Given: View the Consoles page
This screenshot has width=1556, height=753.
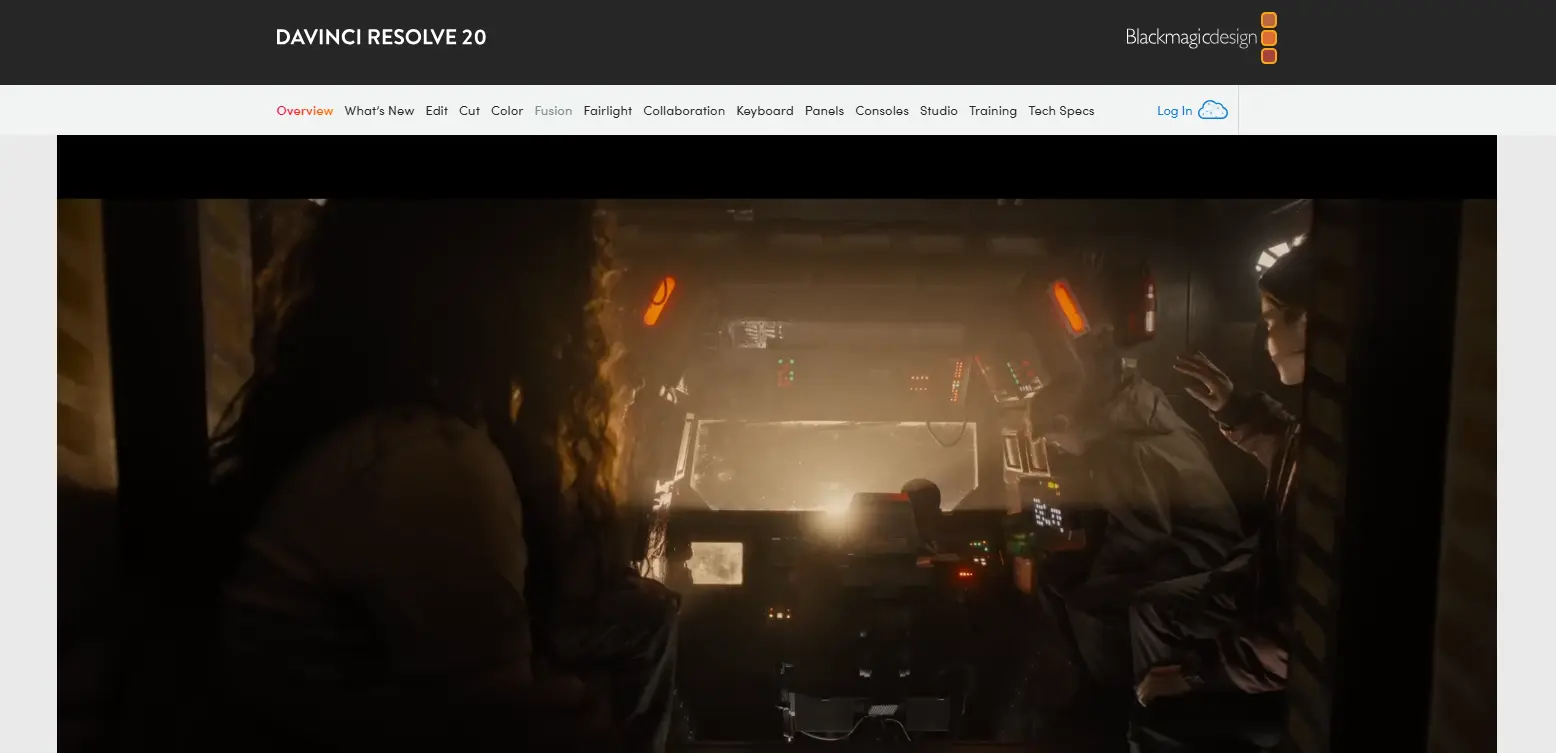Looking at the screenshot, I should [882, 110].
